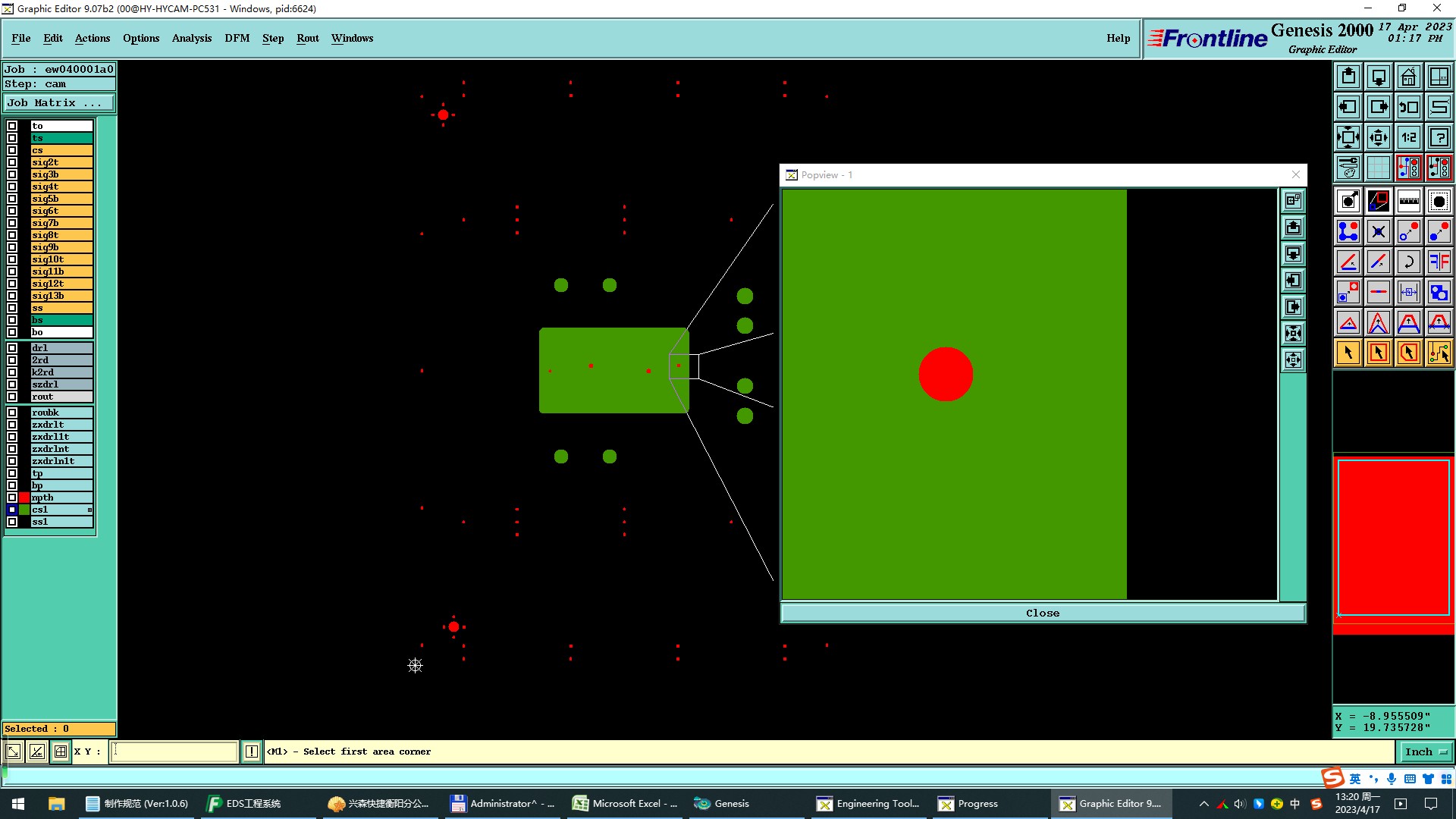
Task: Toggle checkbox for the mpth layer
Action: pyautogui.click(x=12, y=497)
